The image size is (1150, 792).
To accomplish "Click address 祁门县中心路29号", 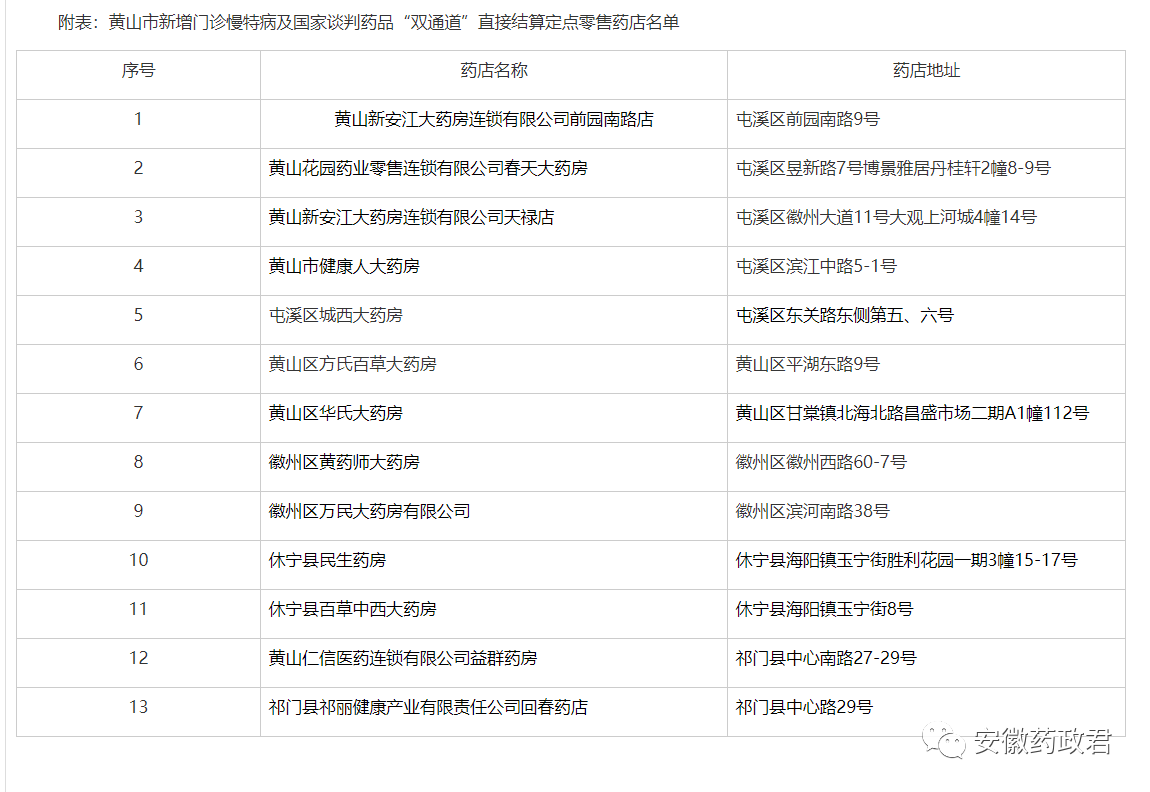I will (805, 708).
